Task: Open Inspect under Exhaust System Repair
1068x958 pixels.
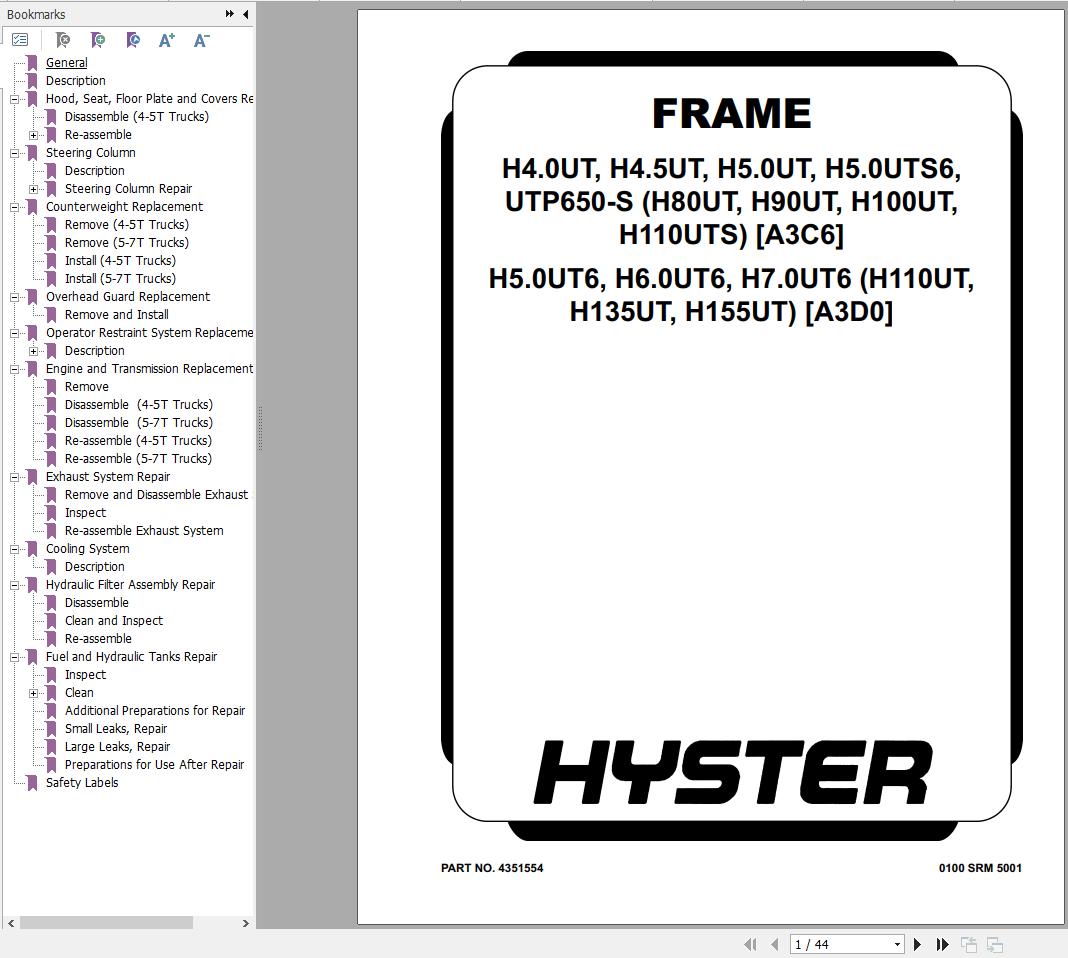Action: click(85, 513)
